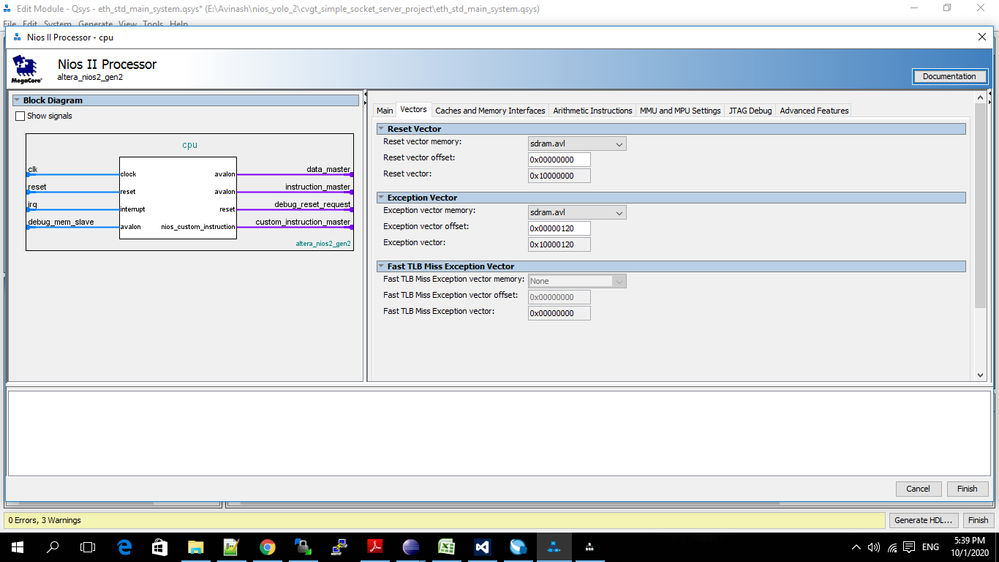Click scroll down arrow in parameters panel
The image size is (999, 562).
point(980,375)
